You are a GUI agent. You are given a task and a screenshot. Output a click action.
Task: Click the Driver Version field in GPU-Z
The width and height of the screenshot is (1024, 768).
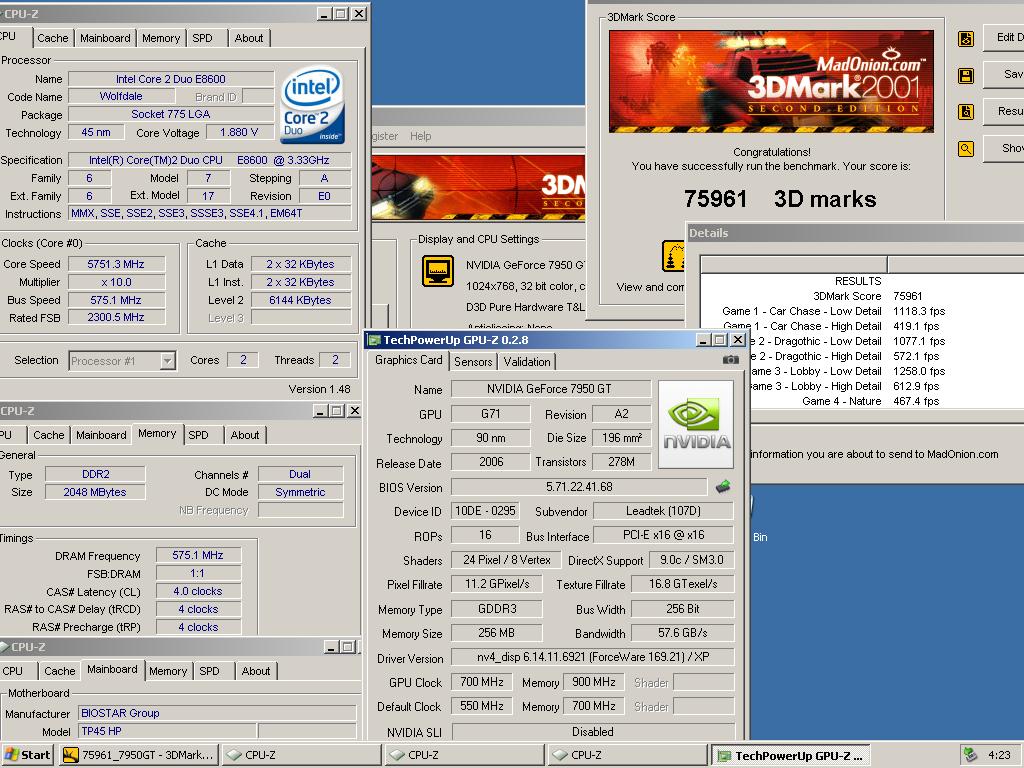(592, 657)
